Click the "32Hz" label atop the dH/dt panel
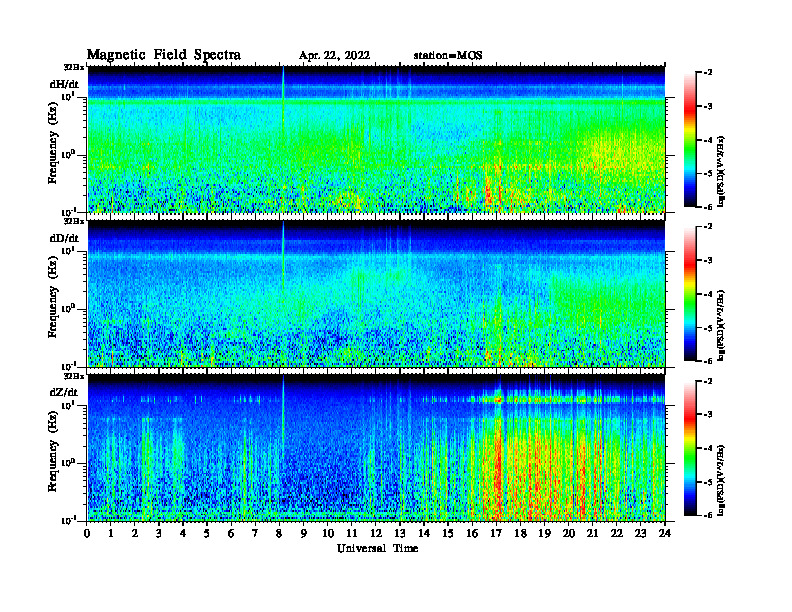The width and height of the screenshot is (792, 612). [74, 66]
